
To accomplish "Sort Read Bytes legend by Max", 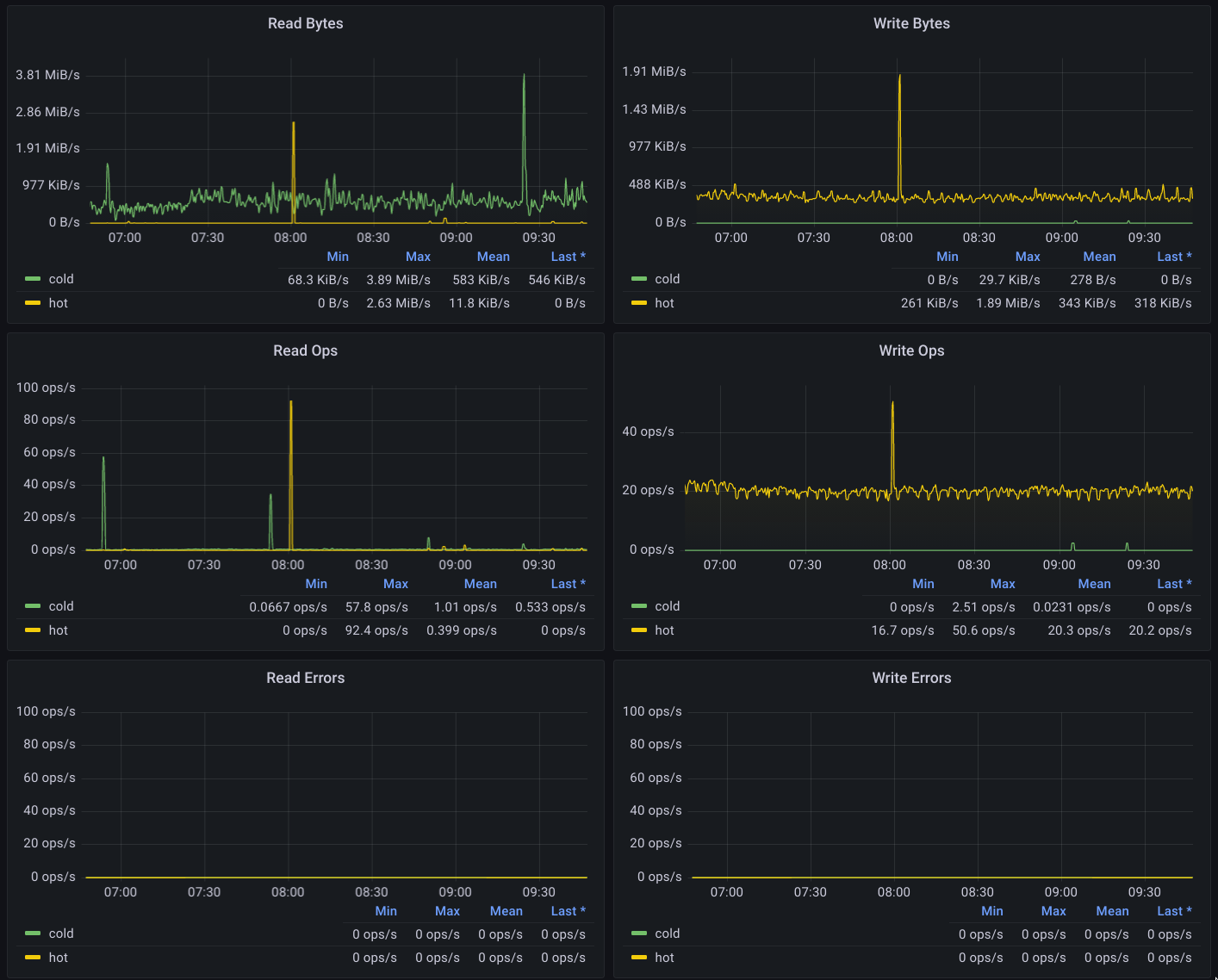I will 418,257.
